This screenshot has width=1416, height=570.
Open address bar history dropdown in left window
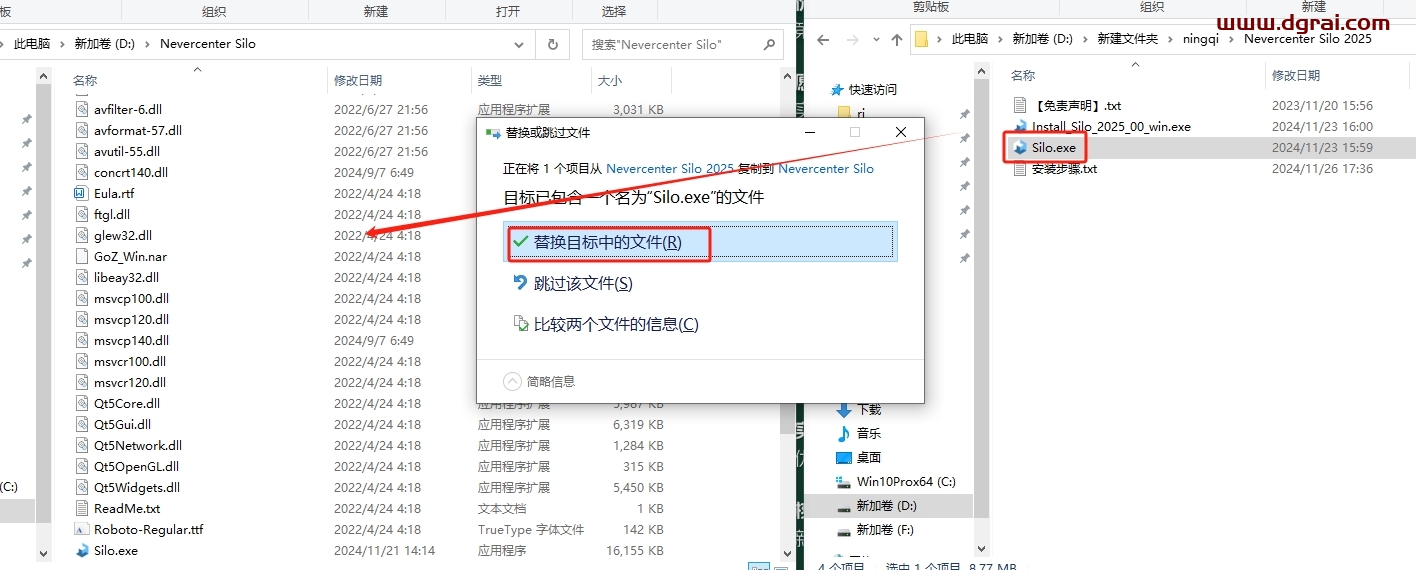(519, 44)
